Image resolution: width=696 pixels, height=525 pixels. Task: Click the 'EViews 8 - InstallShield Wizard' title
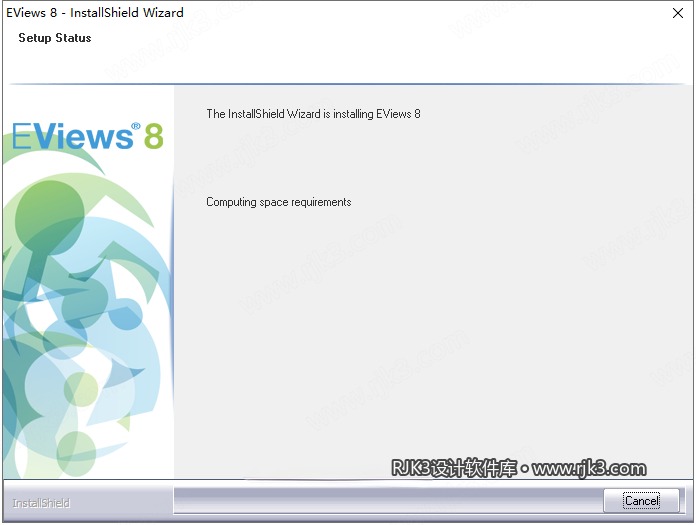95,12
